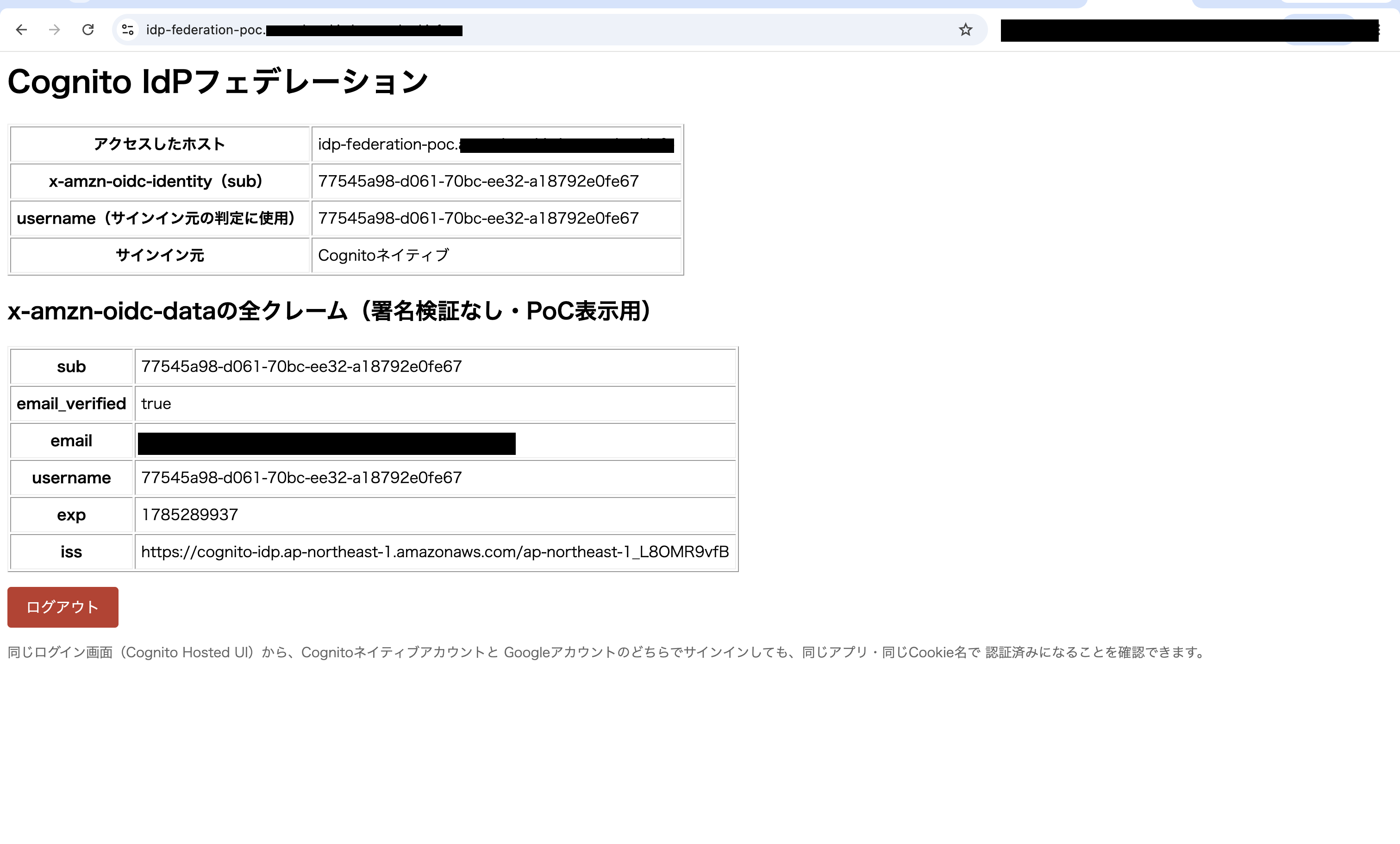Click the アクセスしたホスト header cell
Screen dimensions: 1400x844
(160, 145)
